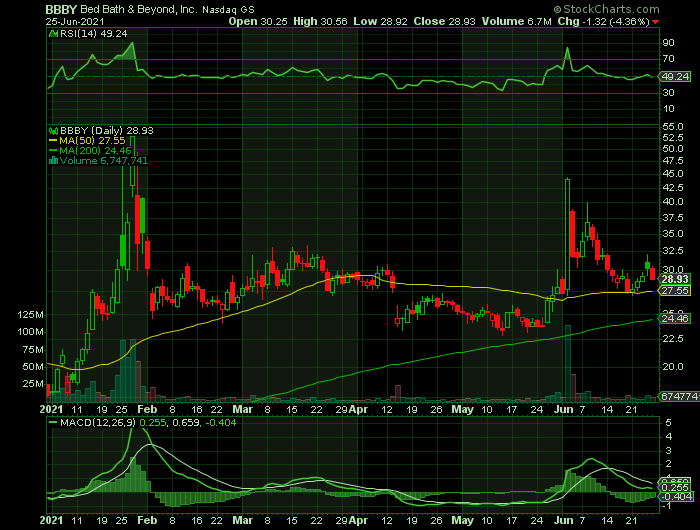Click the 'Volume 6,747,741' legend text

pyautogui.click(x=104, y=160)
